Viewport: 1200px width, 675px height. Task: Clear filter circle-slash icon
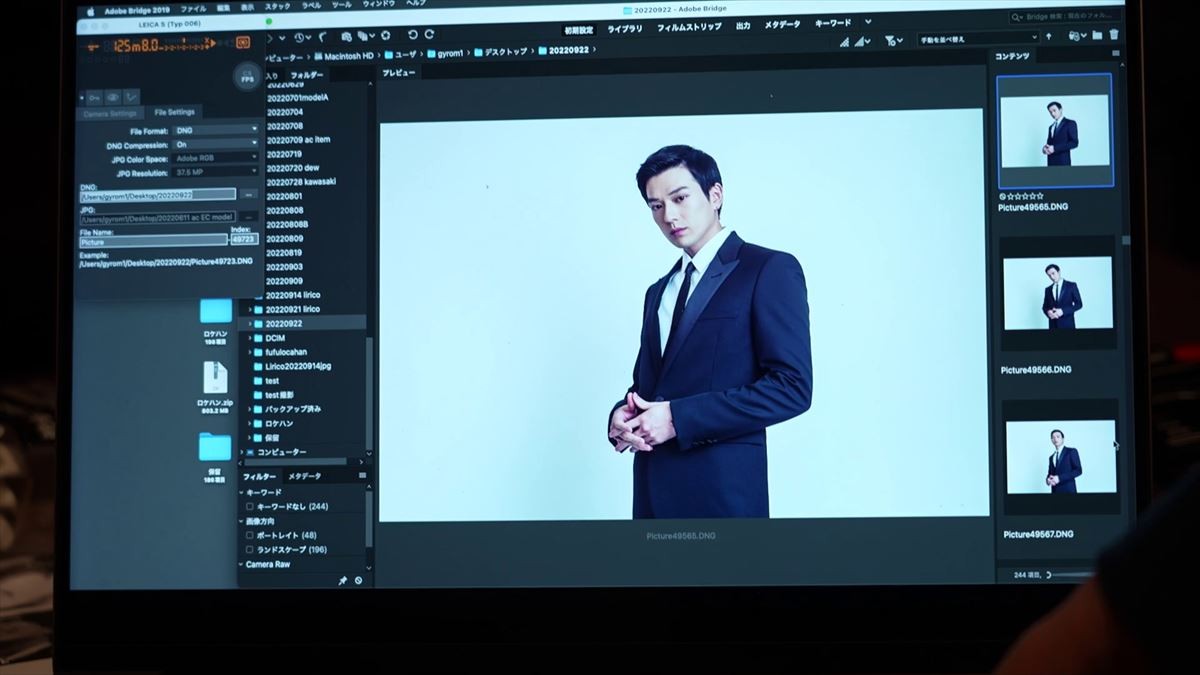click(358, 581)
